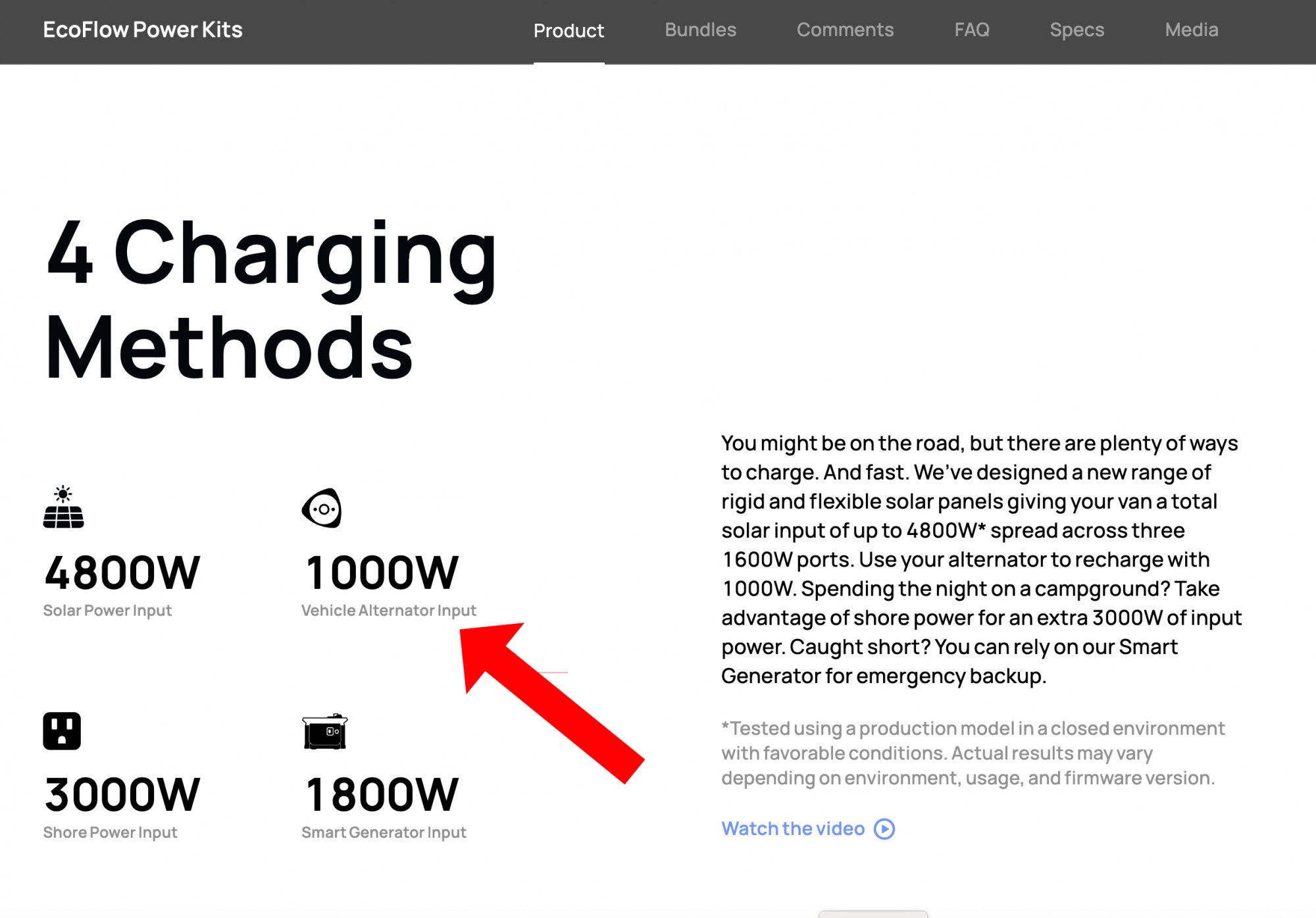Image resolution: width=1316 pixels, height=918 pixels.
Task: Open the Media tab
Action: click(1192, 30)
